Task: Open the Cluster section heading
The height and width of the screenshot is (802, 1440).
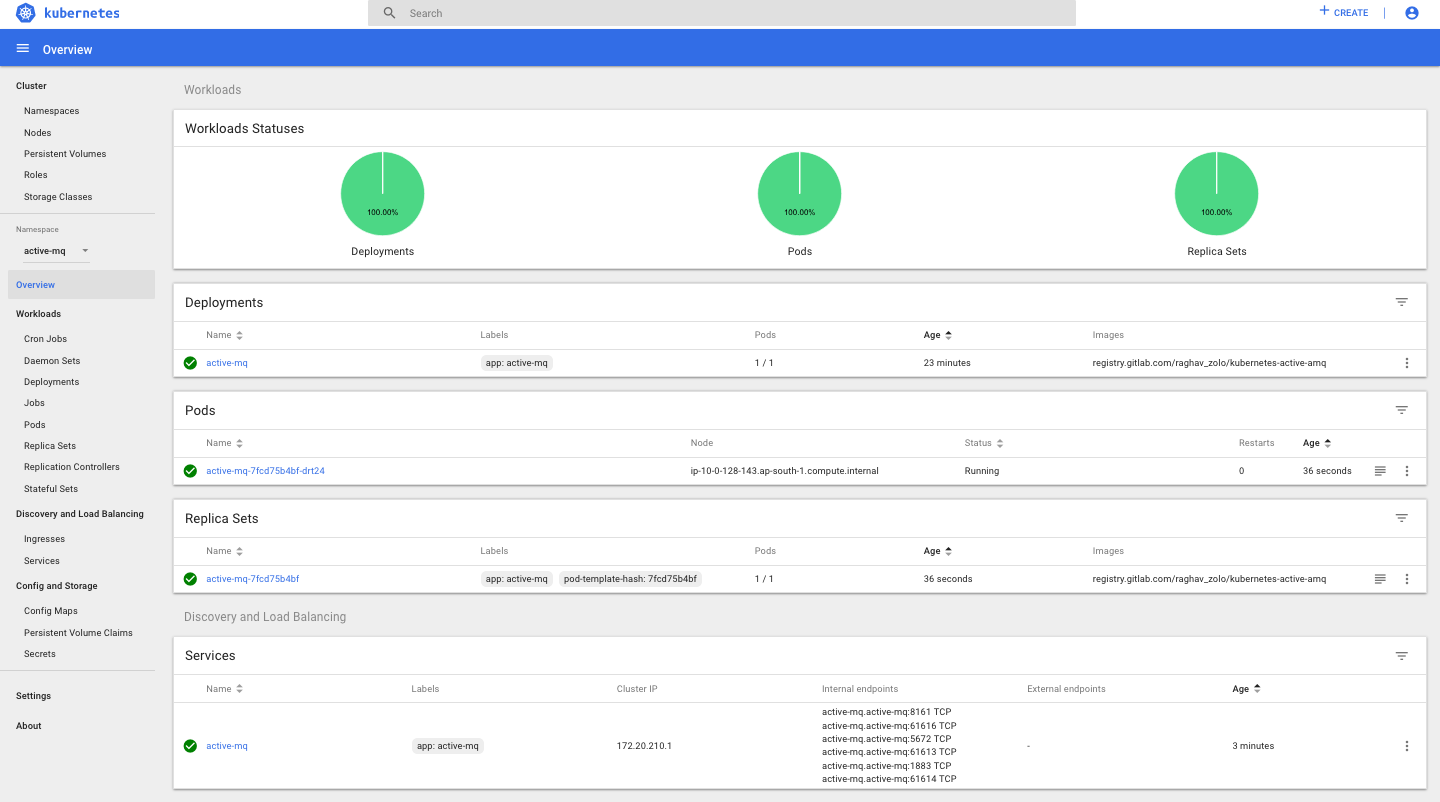Action: (x=31, y=86)
